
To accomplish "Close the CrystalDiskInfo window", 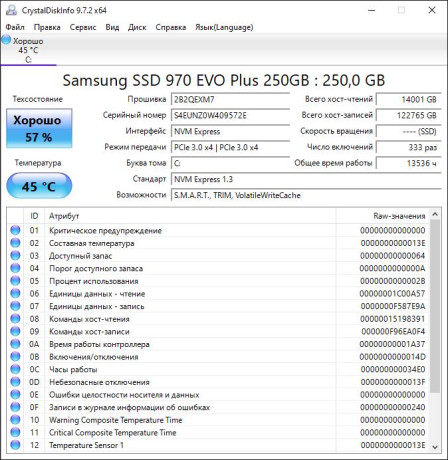I will click(432, 10).
